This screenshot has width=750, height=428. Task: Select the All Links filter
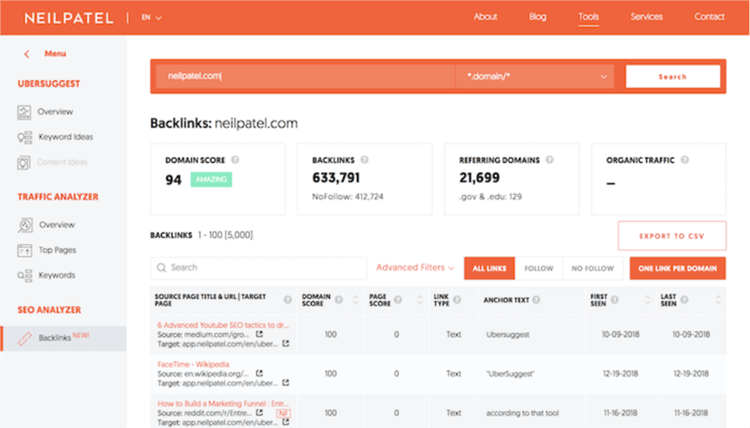pyautogui.click(x=489, y=268)
